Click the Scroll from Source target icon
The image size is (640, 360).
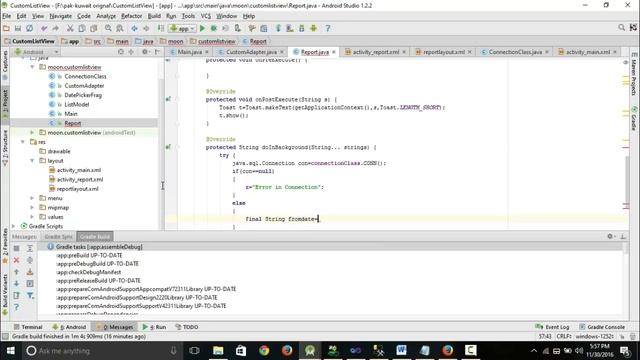[120, 52]
